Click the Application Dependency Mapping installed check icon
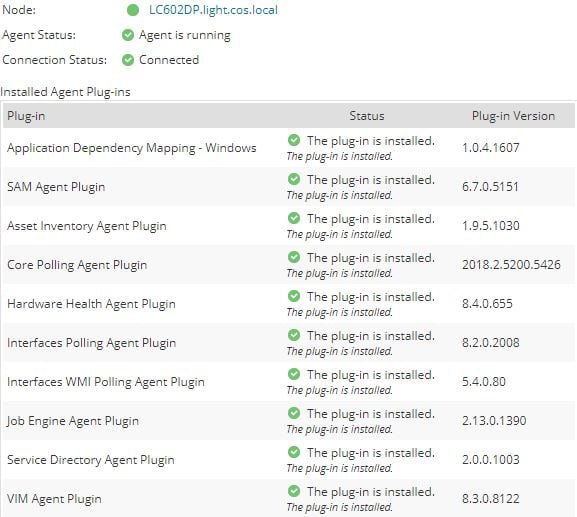 (294, 140)
